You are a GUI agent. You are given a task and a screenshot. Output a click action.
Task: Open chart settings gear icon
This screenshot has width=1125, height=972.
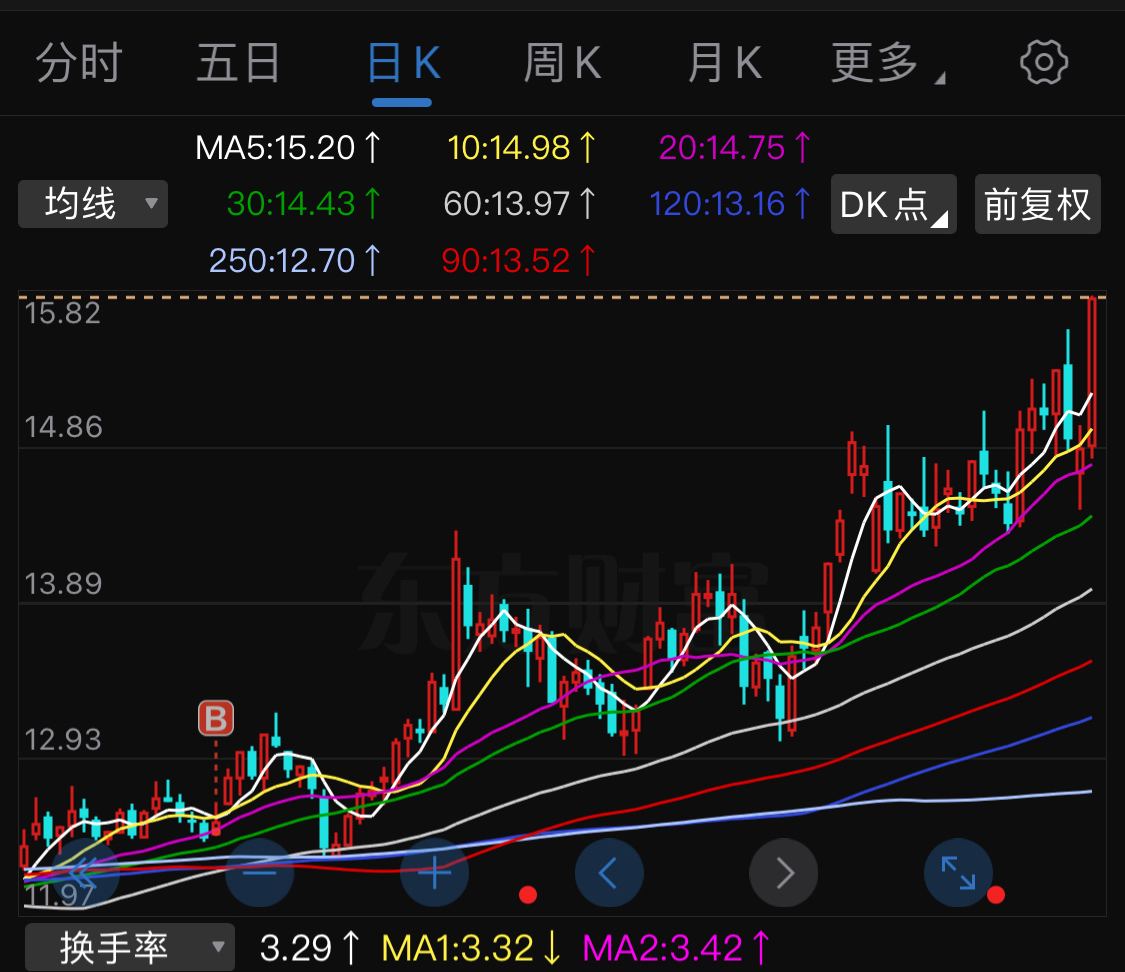1044,63
